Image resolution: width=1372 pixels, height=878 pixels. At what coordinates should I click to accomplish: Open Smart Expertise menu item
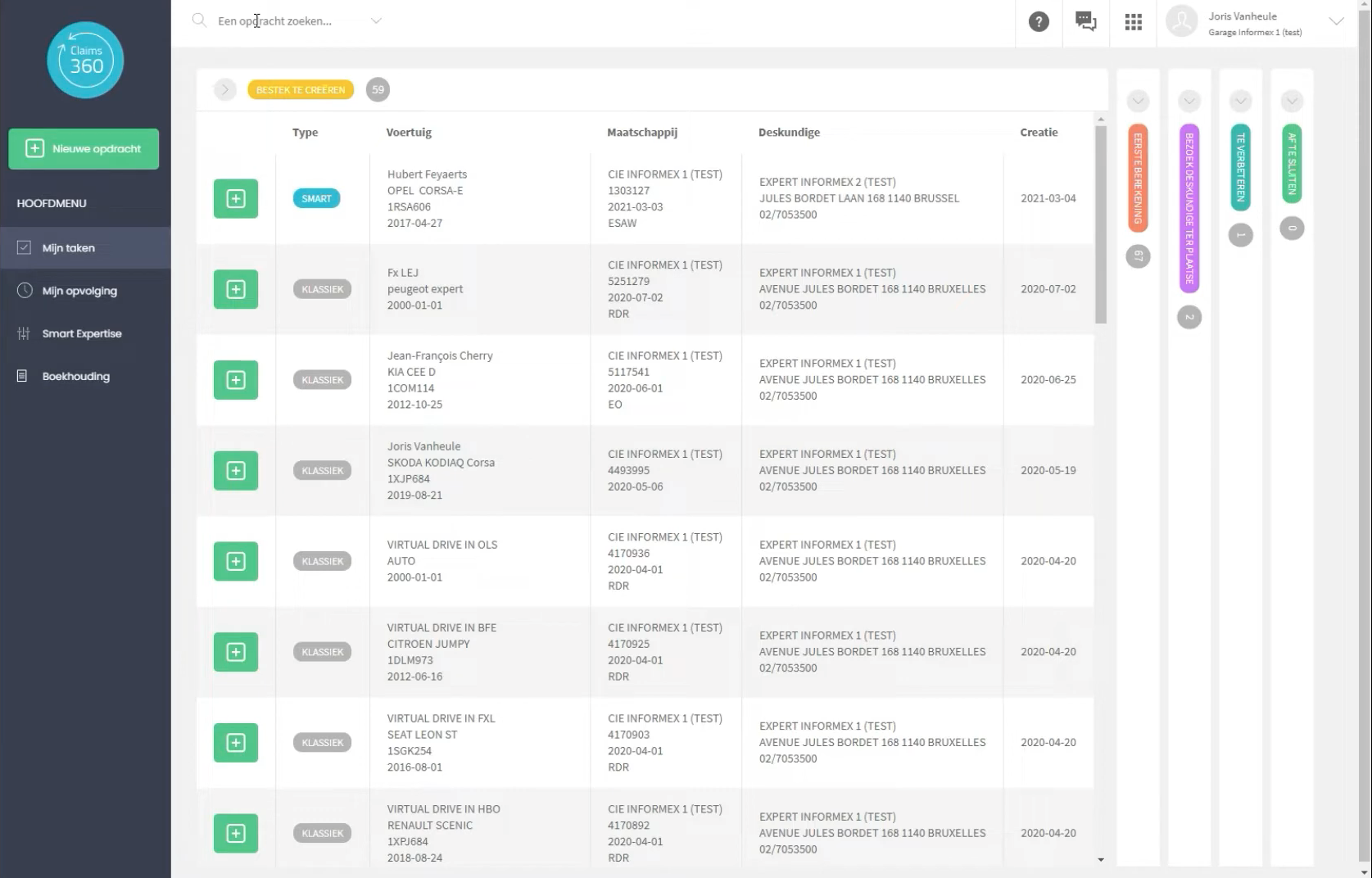tap(82, 333)
